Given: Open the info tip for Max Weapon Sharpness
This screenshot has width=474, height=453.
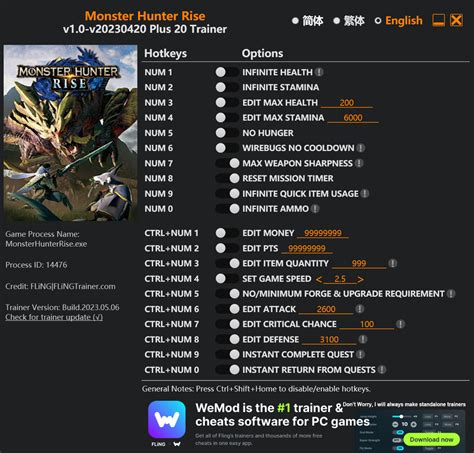Looking at the screenshot, I should tap(359, 163).
